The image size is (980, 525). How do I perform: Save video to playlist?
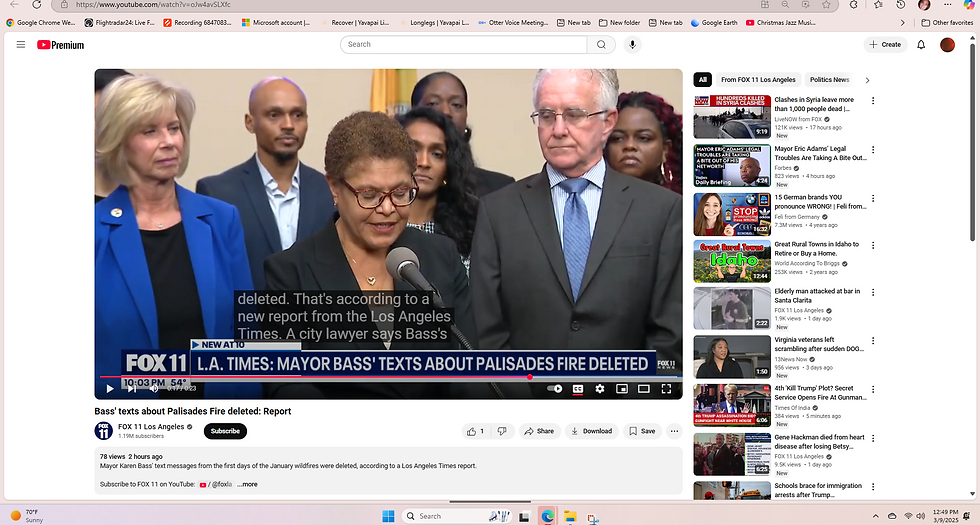click(x=642, y=431)
